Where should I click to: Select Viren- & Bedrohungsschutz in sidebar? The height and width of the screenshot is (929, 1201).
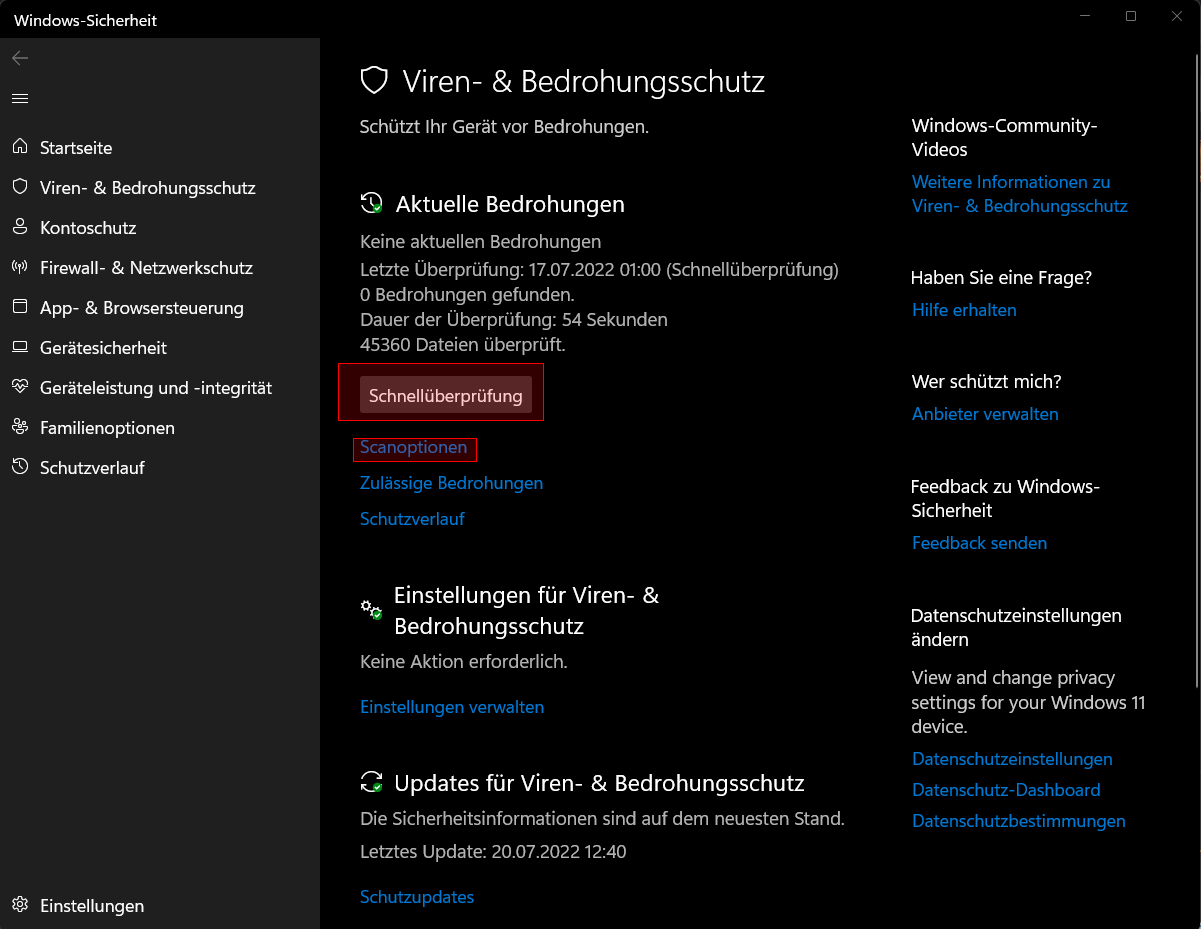pos(147,188)
